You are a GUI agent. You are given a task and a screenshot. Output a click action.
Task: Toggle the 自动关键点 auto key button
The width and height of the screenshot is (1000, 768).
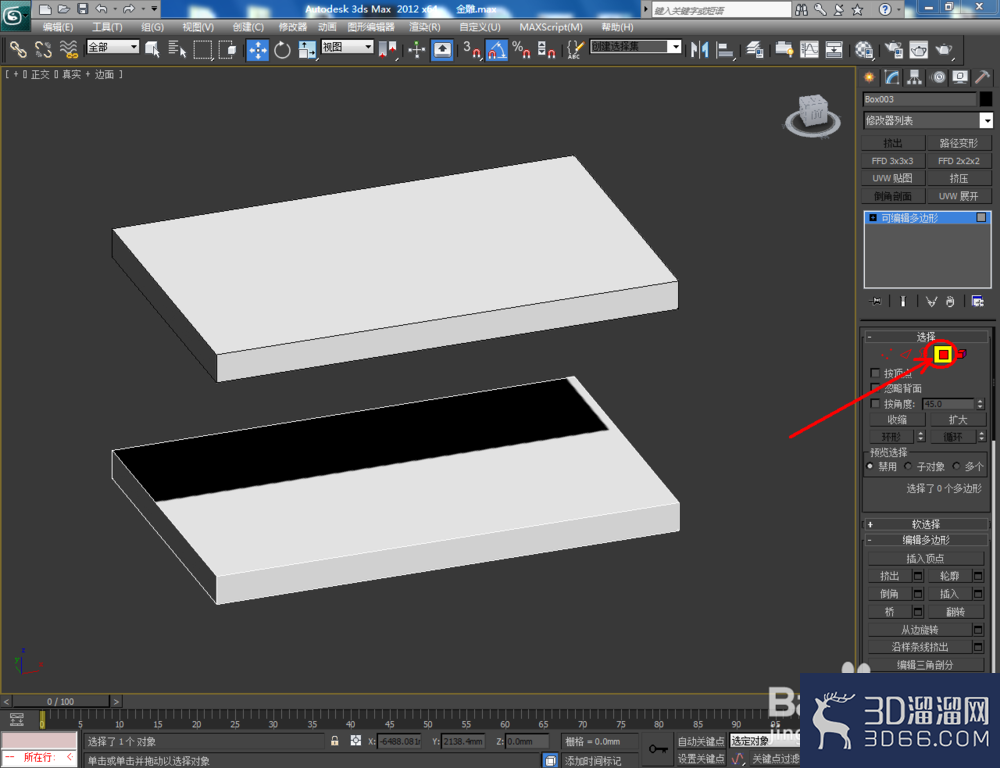coord(700,741)
